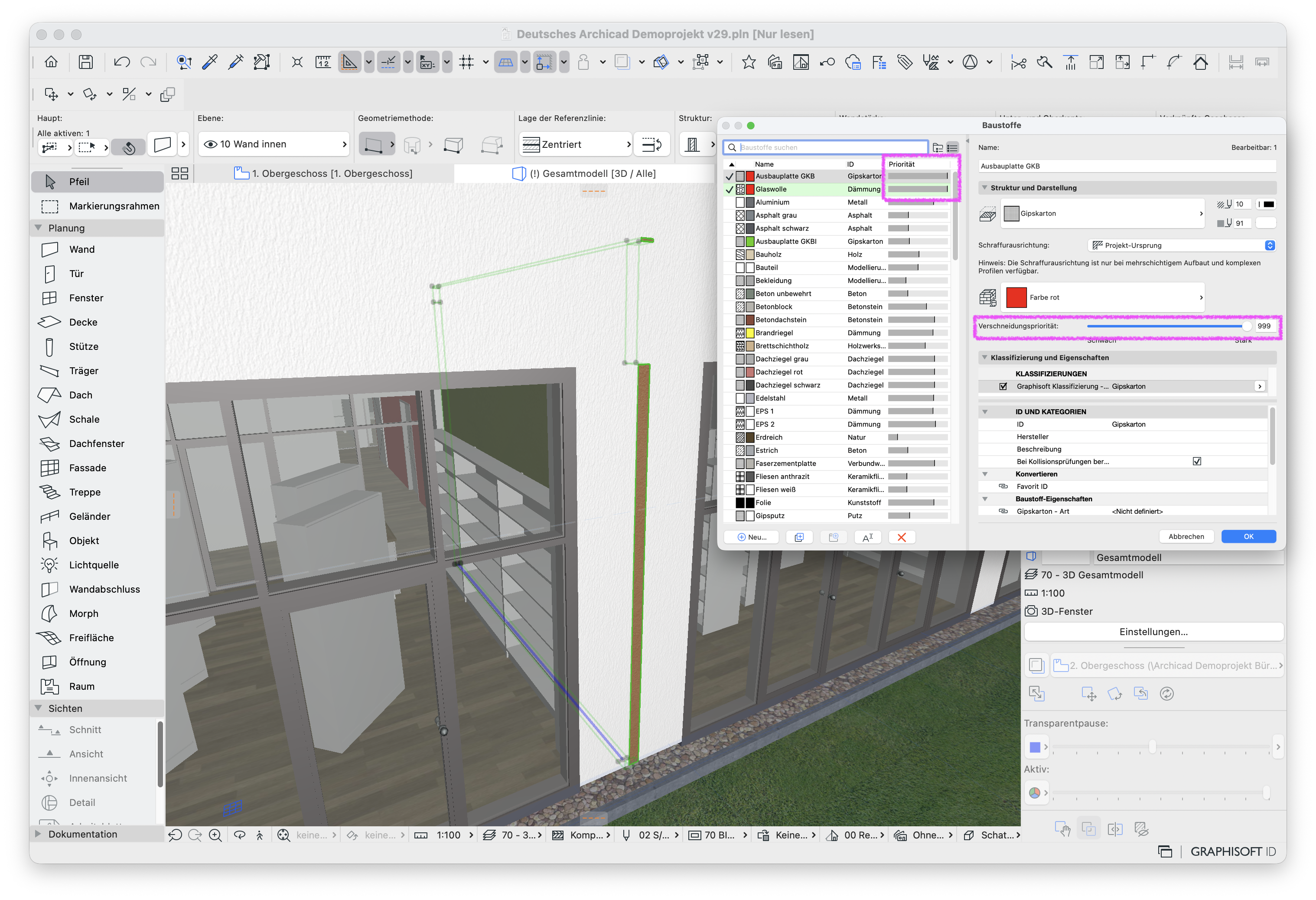Click the tab overview grid icon
Viewport: 1316px width, 900px height.
point(179,173)
